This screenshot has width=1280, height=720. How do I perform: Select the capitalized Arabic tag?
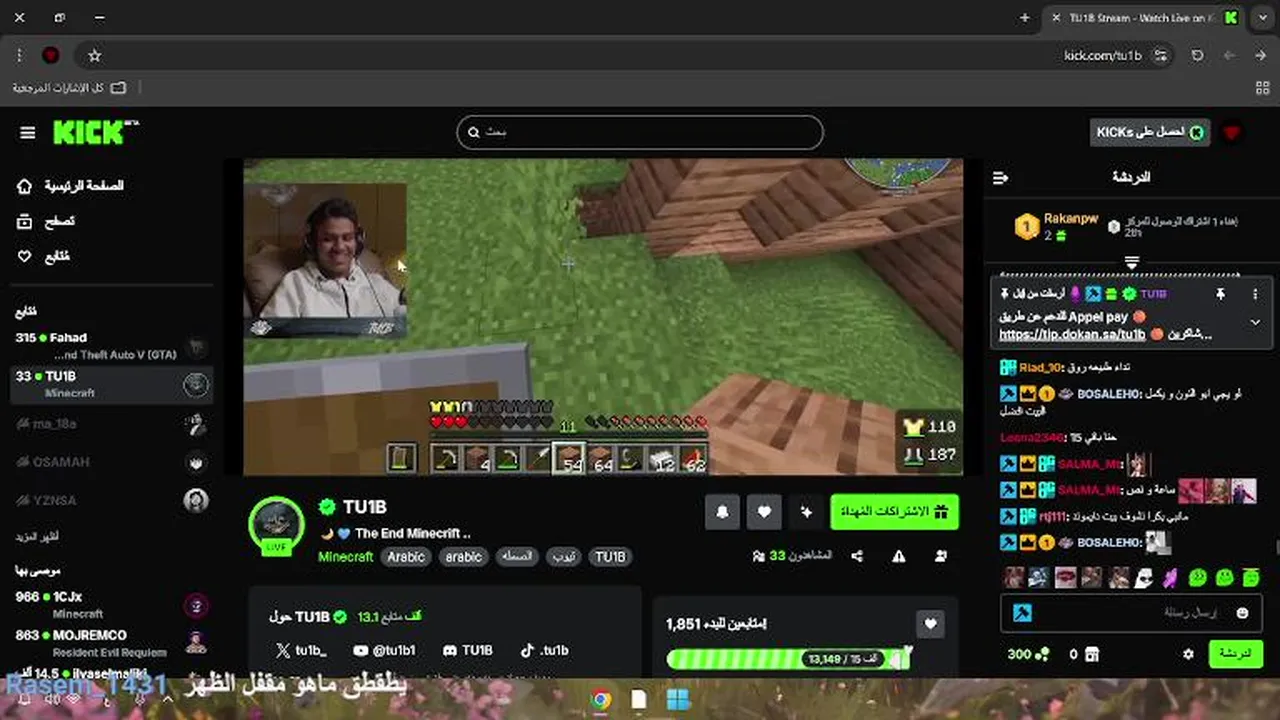tap(406, 557)
